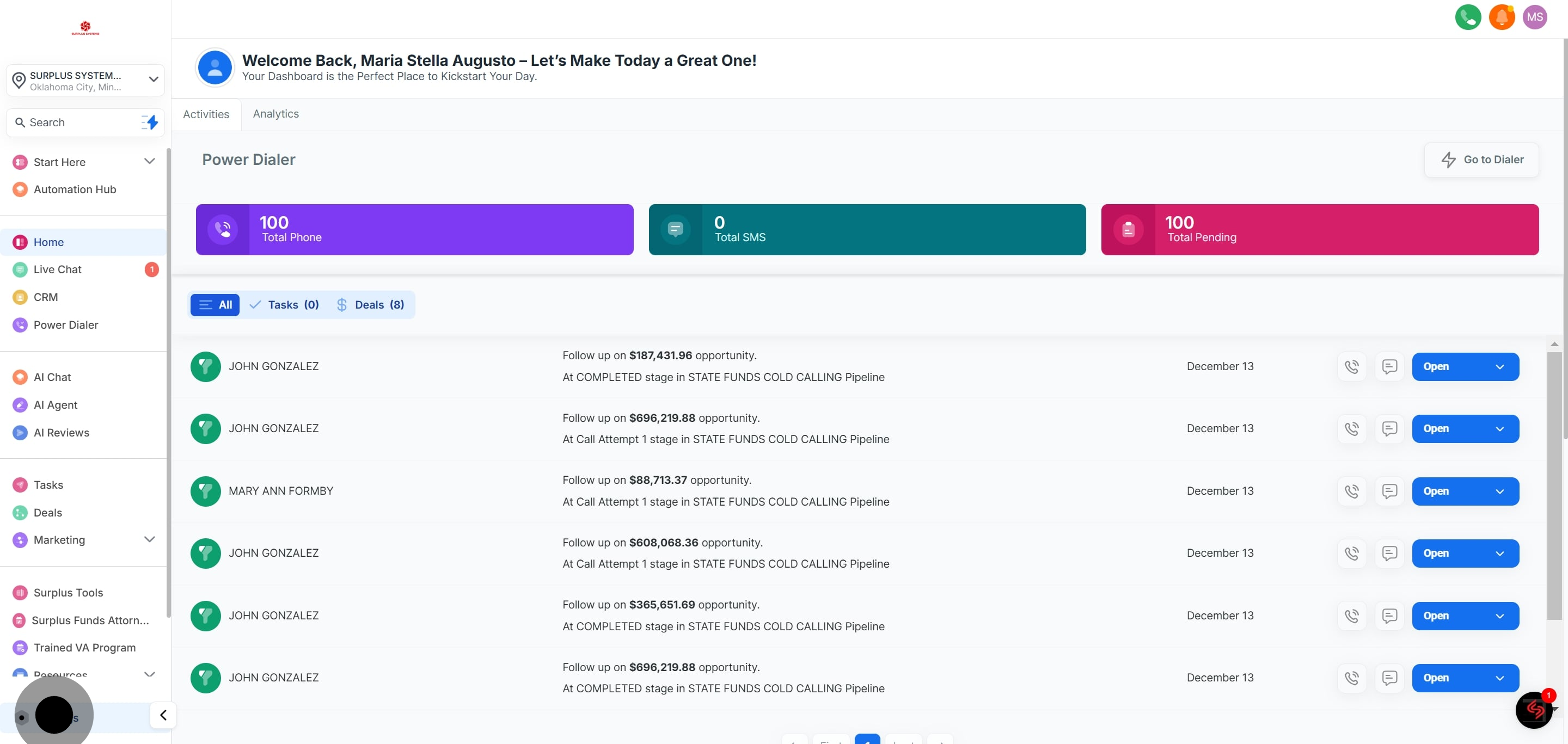1568x744 pixels.
Task: Filter list by Deals (8)
Action: (x=370, y=305)
